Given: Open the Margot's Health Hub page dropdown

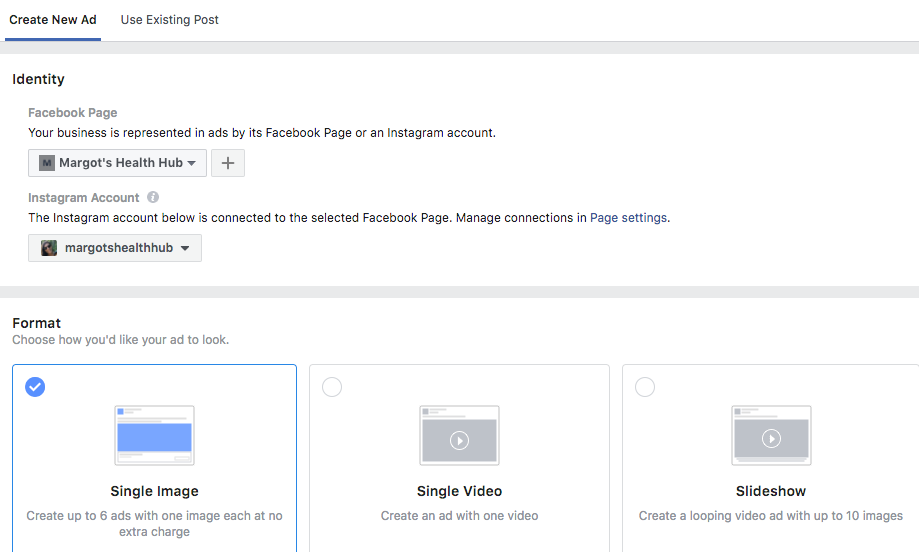Looking at the screenshot, I should [117, 163].
